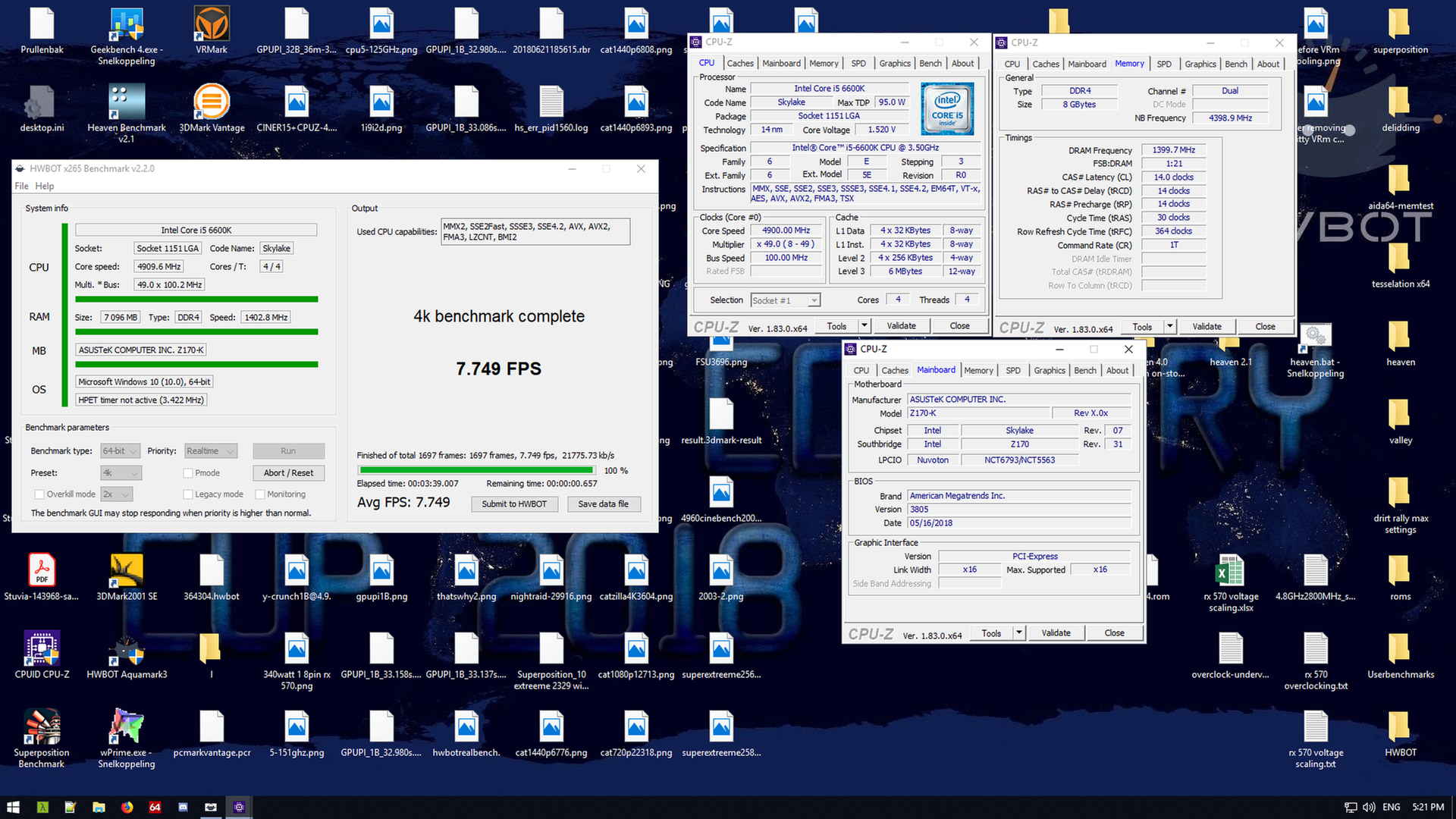1456x819 pixels.
Task: Click the DRAM Frequency value in CPU-Z
Action: (1174, 150)
